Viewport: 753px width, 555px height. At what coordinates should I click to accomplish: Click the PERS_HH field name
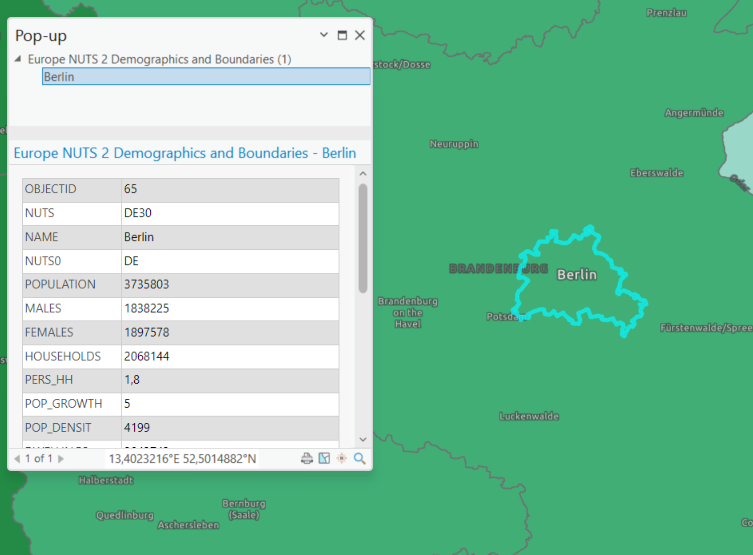click(x=49, y=380)
